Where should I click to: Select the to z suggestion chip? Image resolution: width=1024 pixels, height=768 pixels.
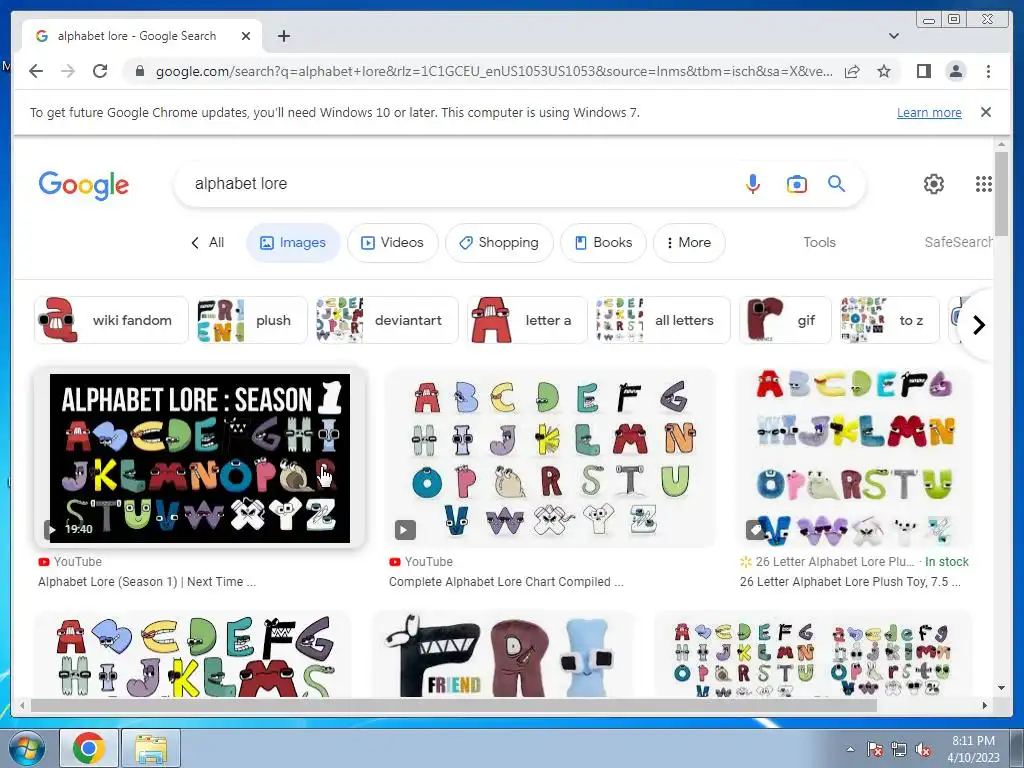889,320
